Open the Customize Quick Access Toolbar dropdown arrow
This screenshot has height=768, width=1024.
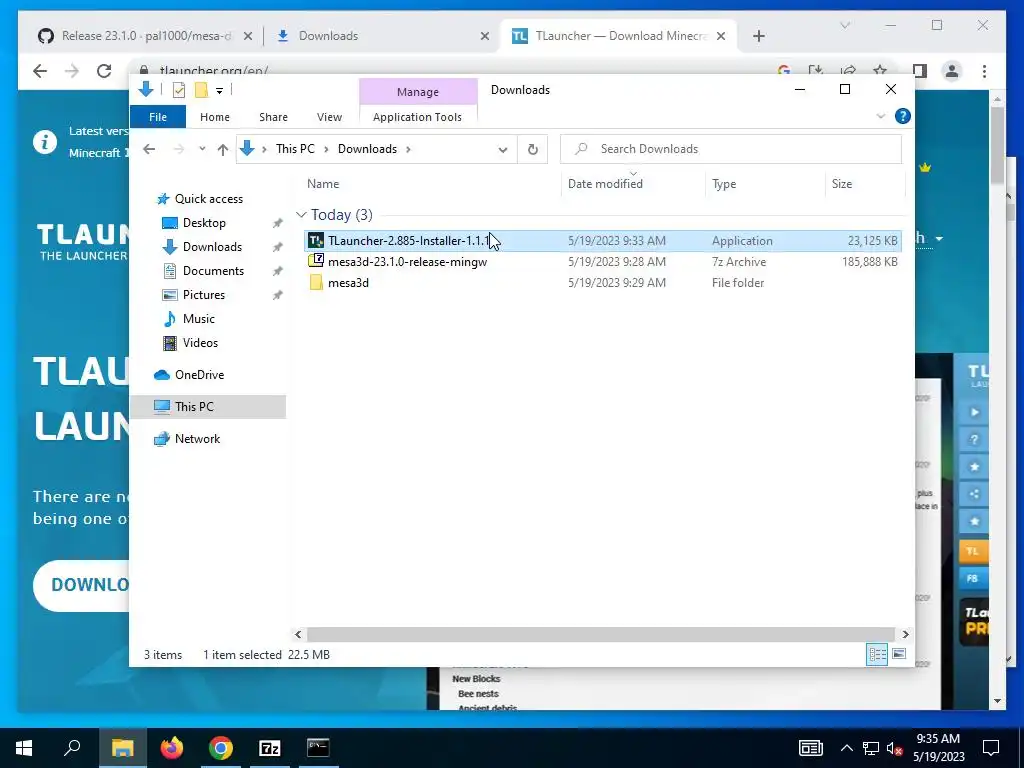[x=219, y=91]
